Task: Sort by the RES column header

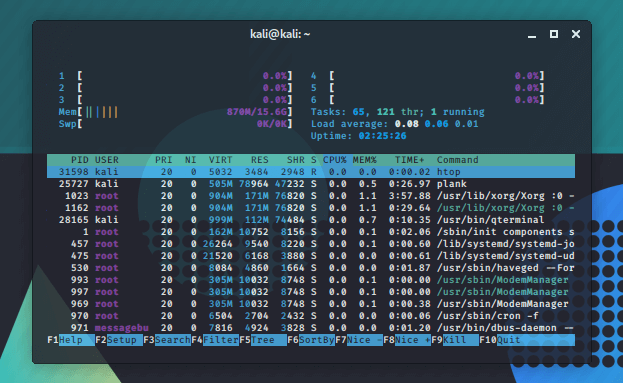Action: point(259,160)
